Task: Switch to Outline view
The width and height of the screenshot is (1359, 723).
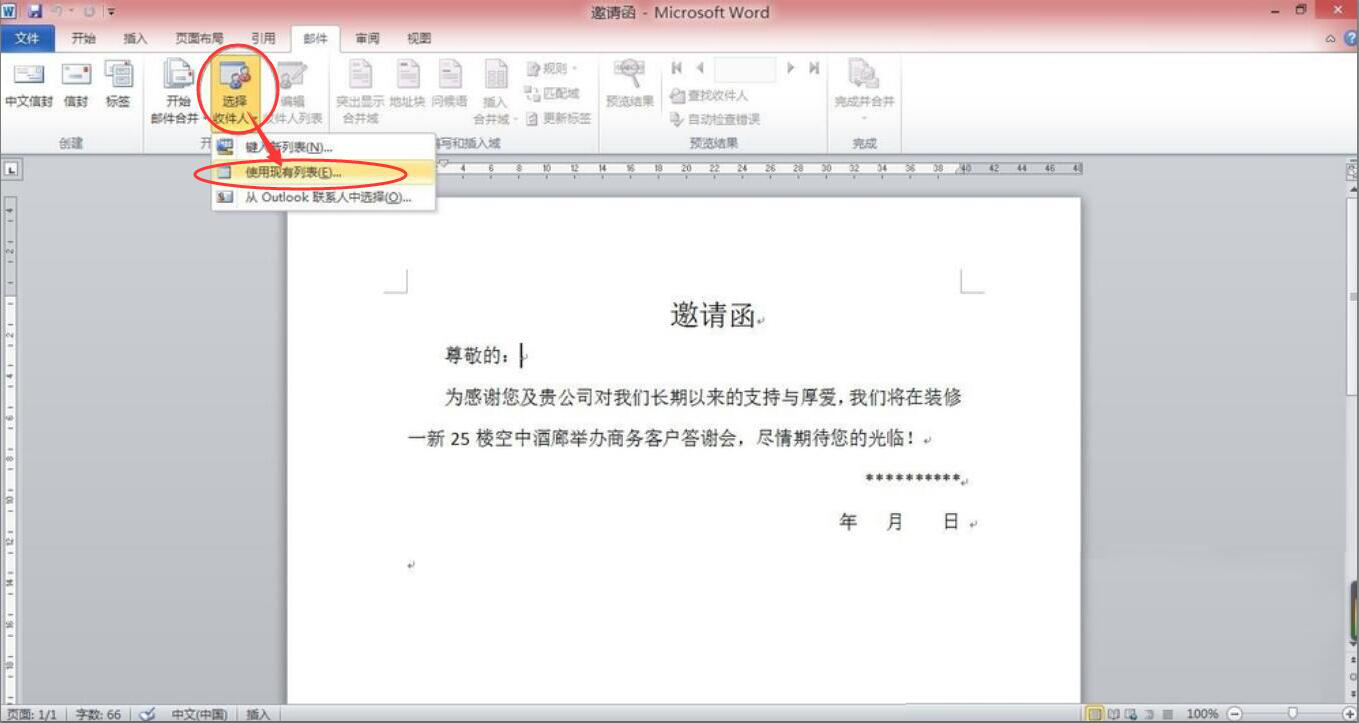Action: point(1149,714)
